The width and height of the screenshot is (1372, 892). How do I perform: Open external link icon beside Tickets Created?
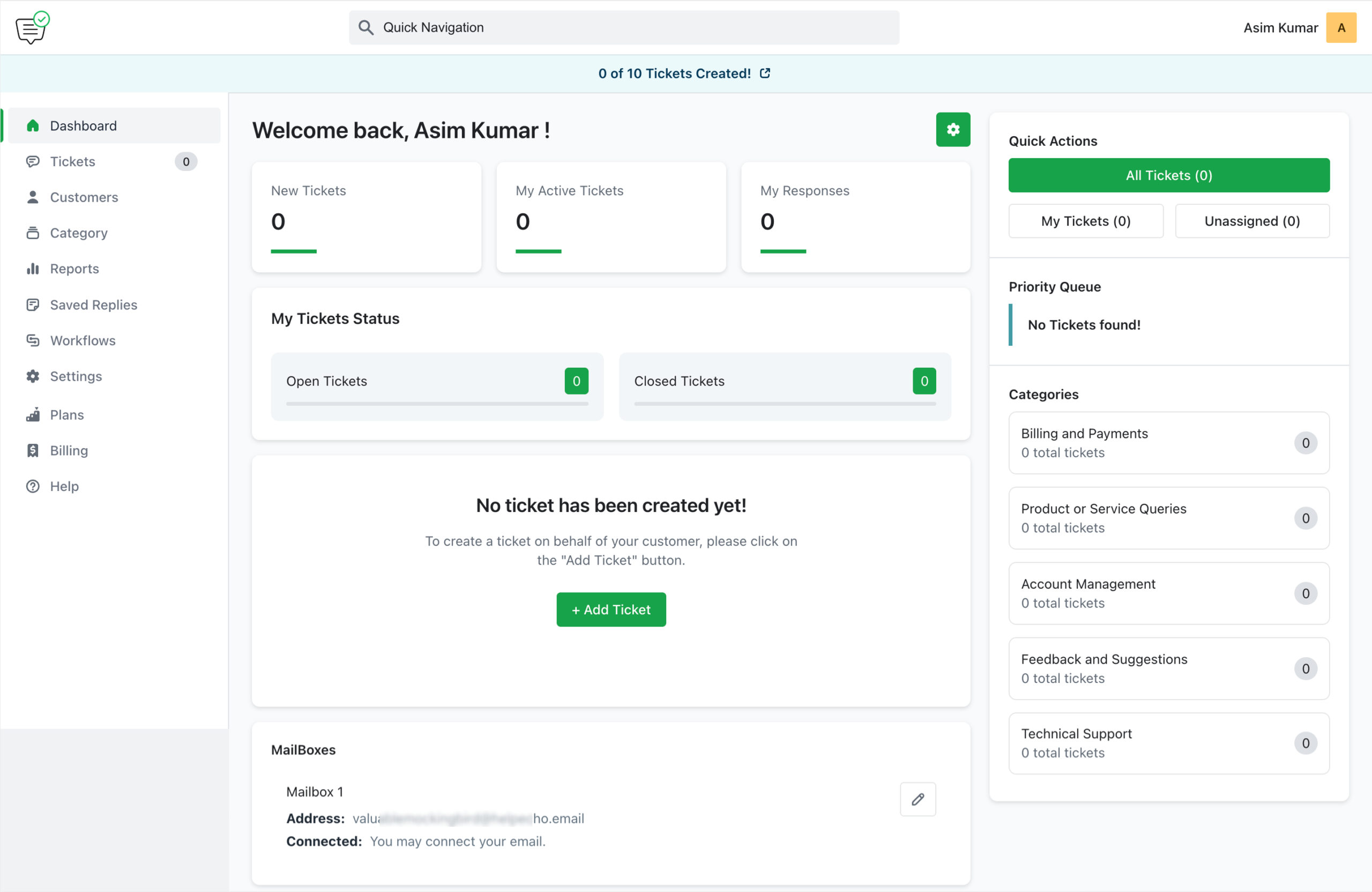click(764, 73)
